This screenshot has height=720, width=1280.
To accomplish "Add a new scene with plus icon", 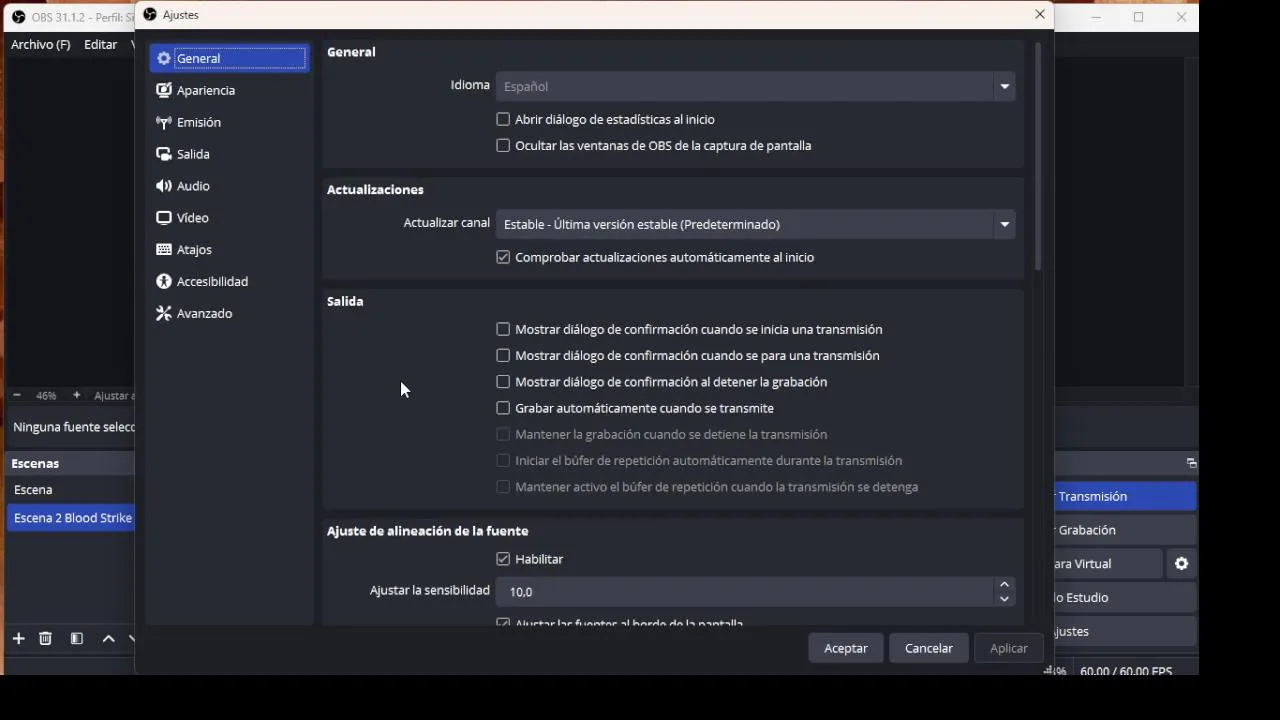I will [x=18, y=638].
